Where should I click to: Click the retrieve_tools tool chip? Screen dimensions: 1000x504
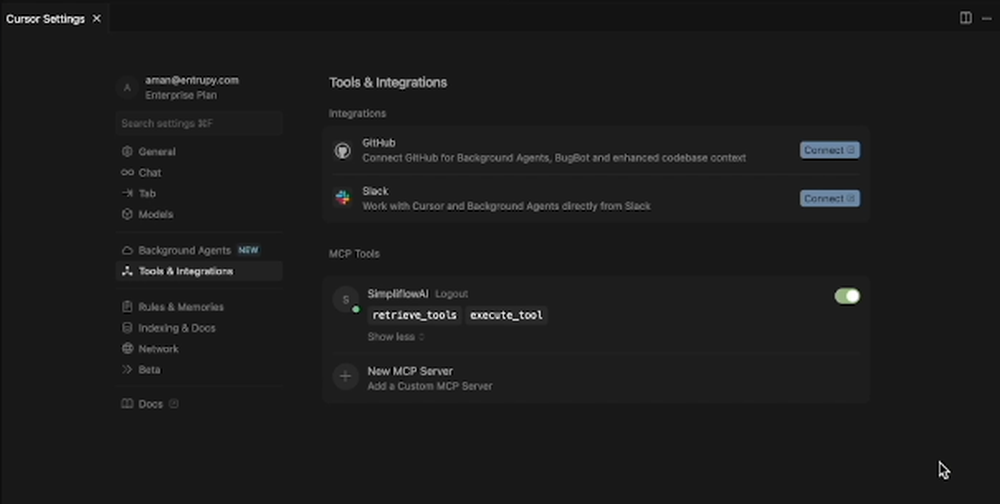415,315
